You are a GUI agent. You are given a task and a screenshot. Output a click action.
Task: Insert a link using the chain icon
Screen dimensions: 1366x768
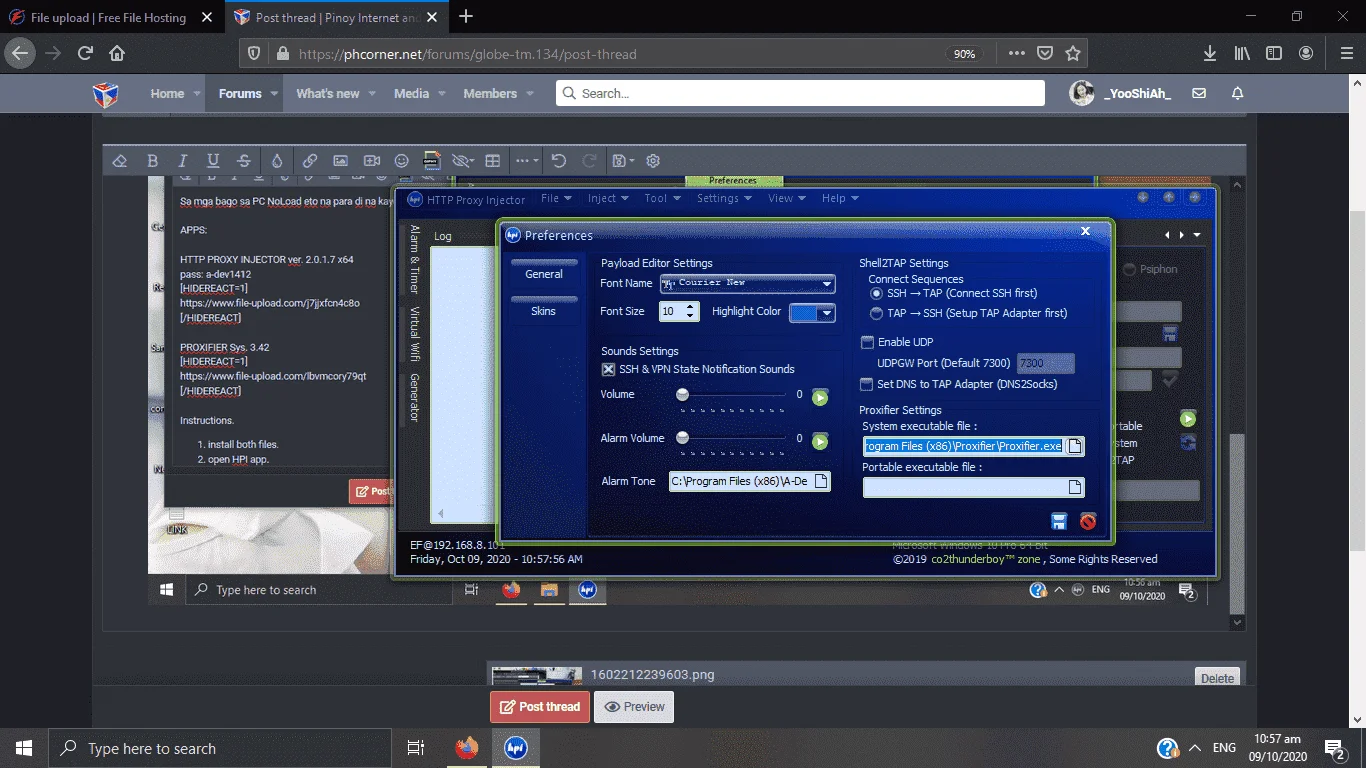point(310,161)
